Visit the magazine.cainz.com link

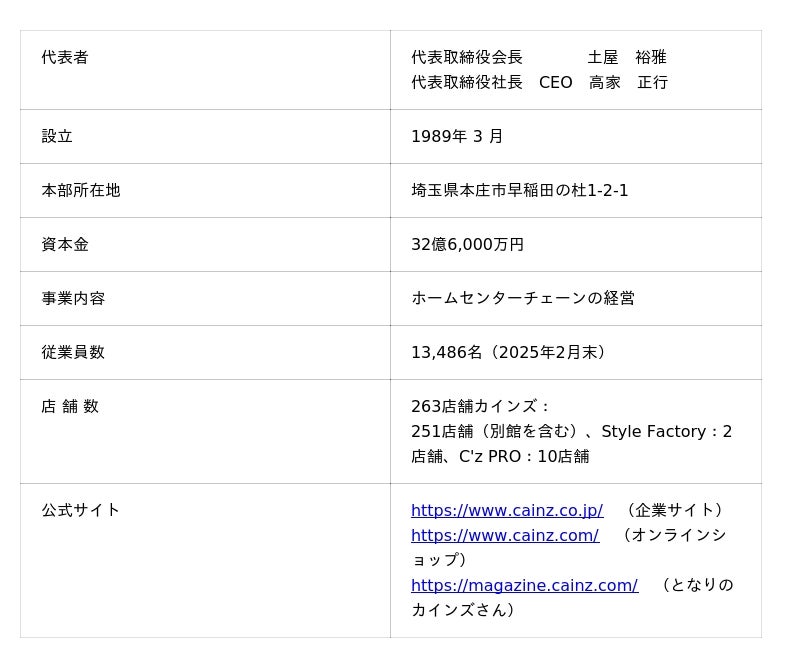524,585
